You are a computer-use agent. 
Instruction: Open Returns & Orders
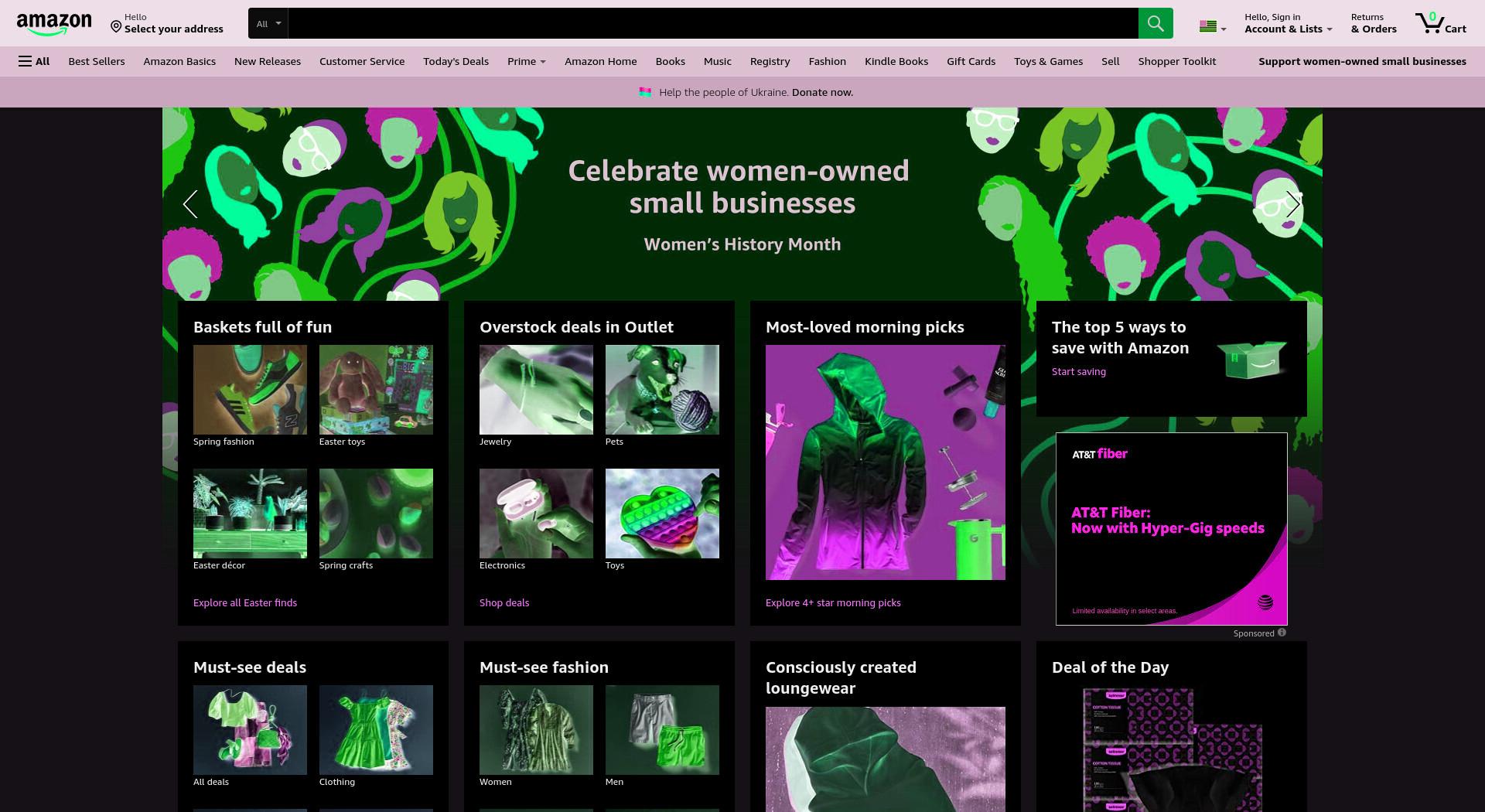[x=1374, y=23]
